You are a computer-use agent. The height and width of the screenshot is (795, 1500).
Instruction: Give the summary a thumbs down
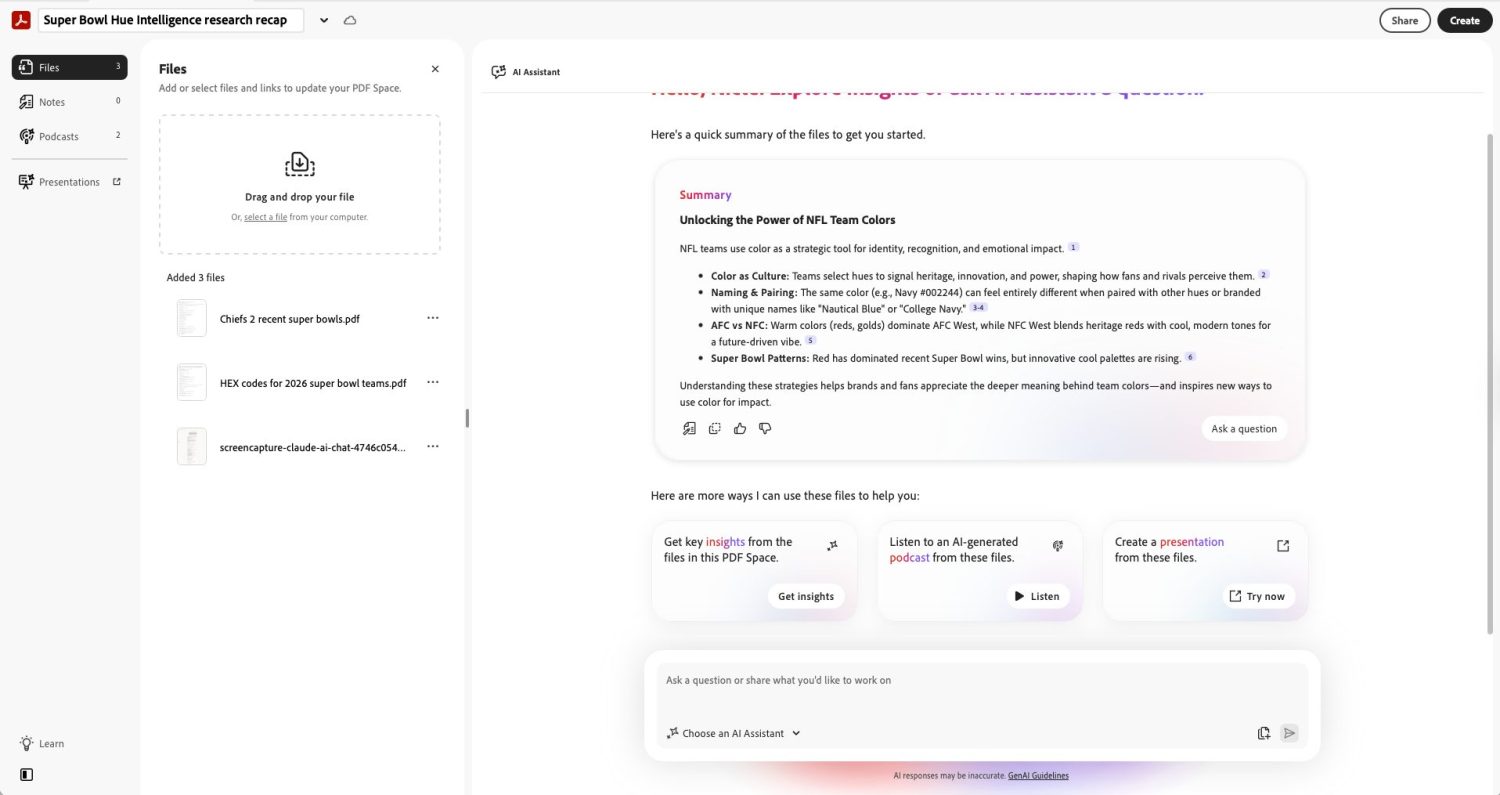[765, 428]
